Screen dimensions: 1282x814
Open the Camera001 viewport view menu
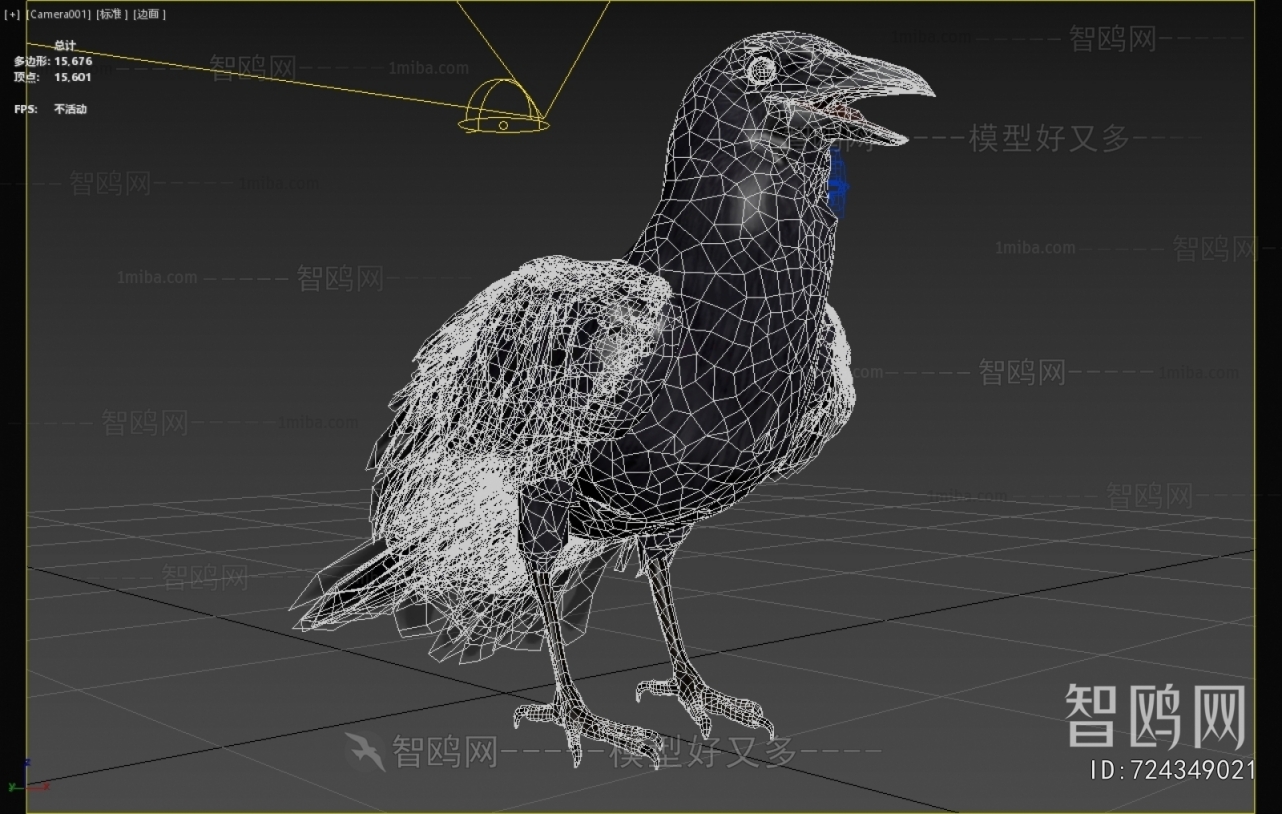tap(58, 14)
